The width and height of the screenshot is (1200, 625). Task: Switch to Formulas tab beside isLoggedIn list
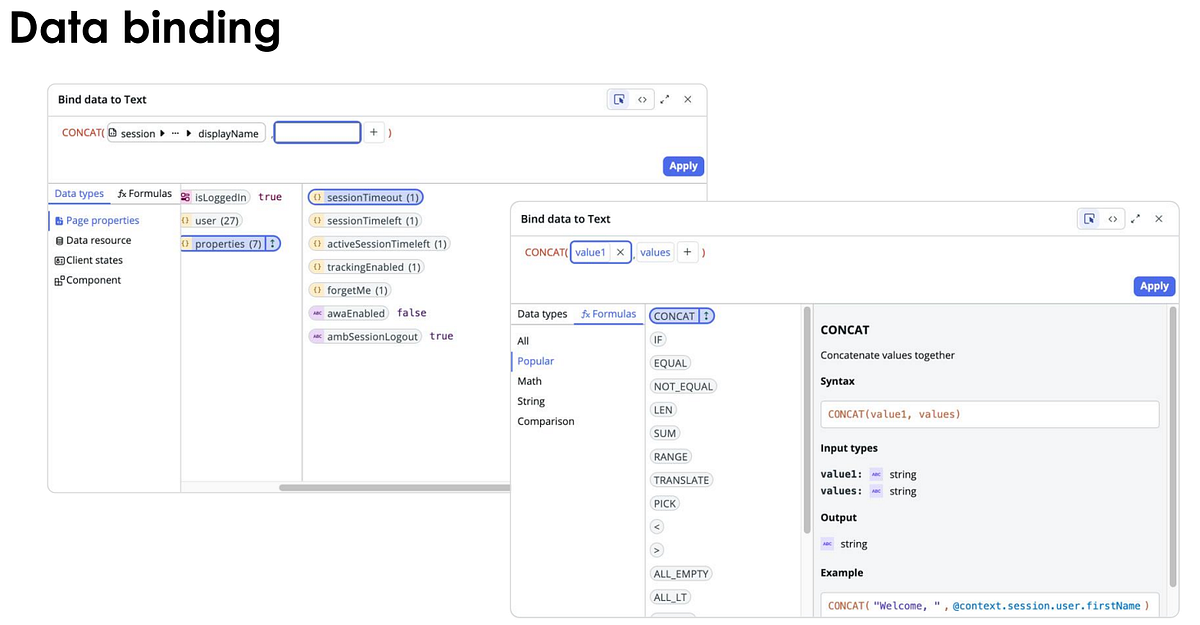click(144, 194)
